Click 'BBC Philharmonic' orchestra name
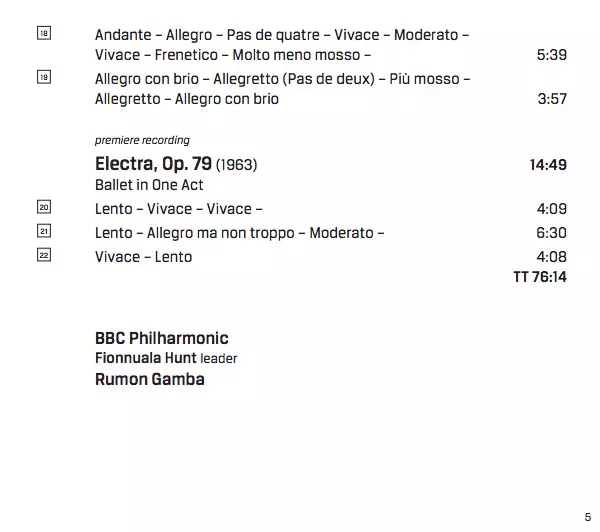The width and height of the screenshot is (600, 532). (x=161, y=338)
